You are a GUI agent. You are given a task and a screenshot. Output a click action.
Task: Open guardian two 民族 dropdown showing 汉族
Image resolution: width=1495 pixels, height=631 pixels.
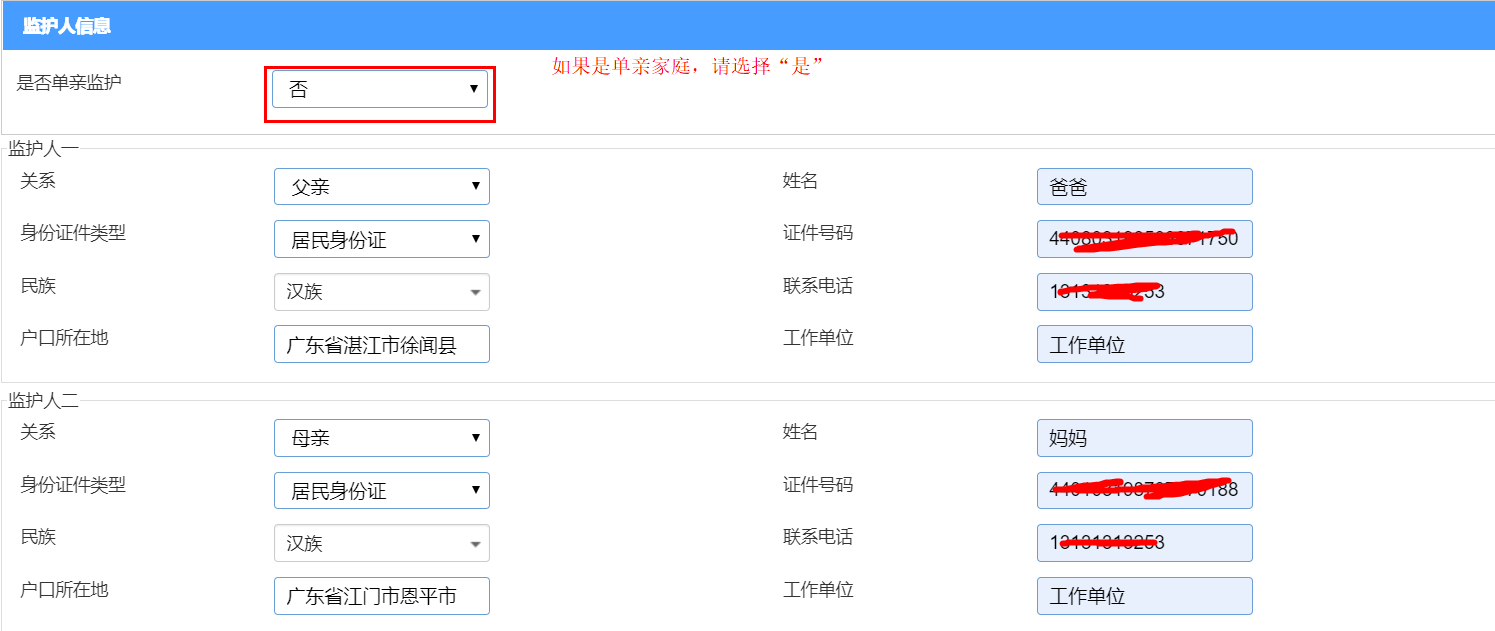[x=381, y=543]
